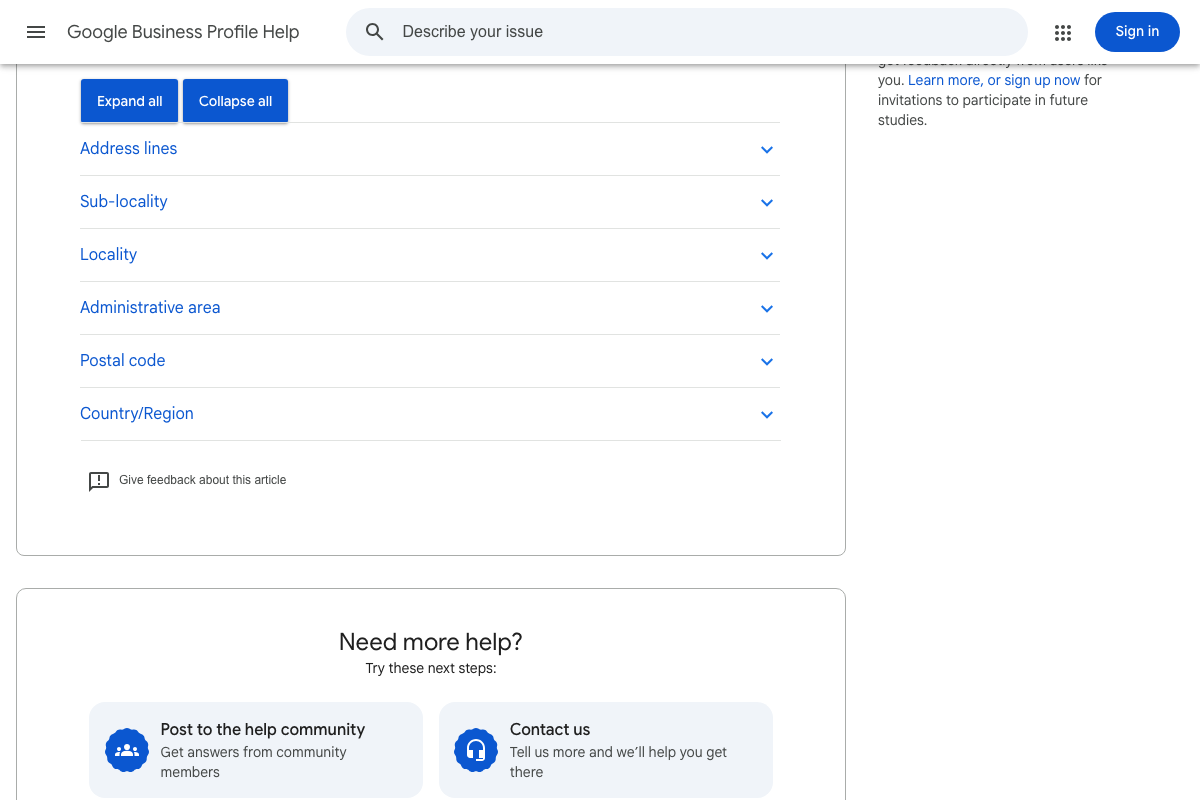Click the Contact us headset icon
1200x800 pixels.
pyautogui.click(x=476, y=750)
